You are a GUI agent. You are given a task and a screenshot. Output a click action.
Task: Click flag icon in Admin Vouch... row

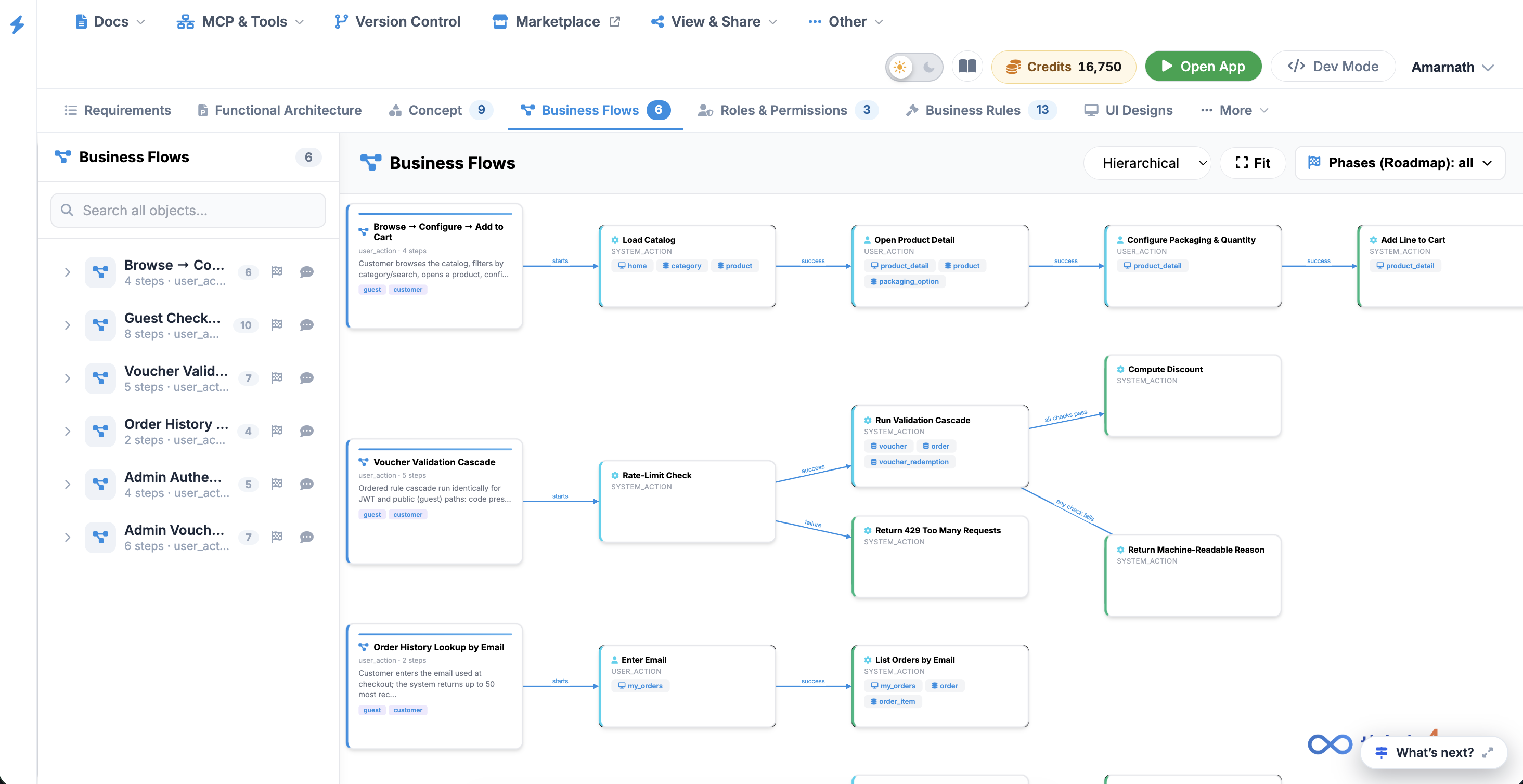(277, 537)
